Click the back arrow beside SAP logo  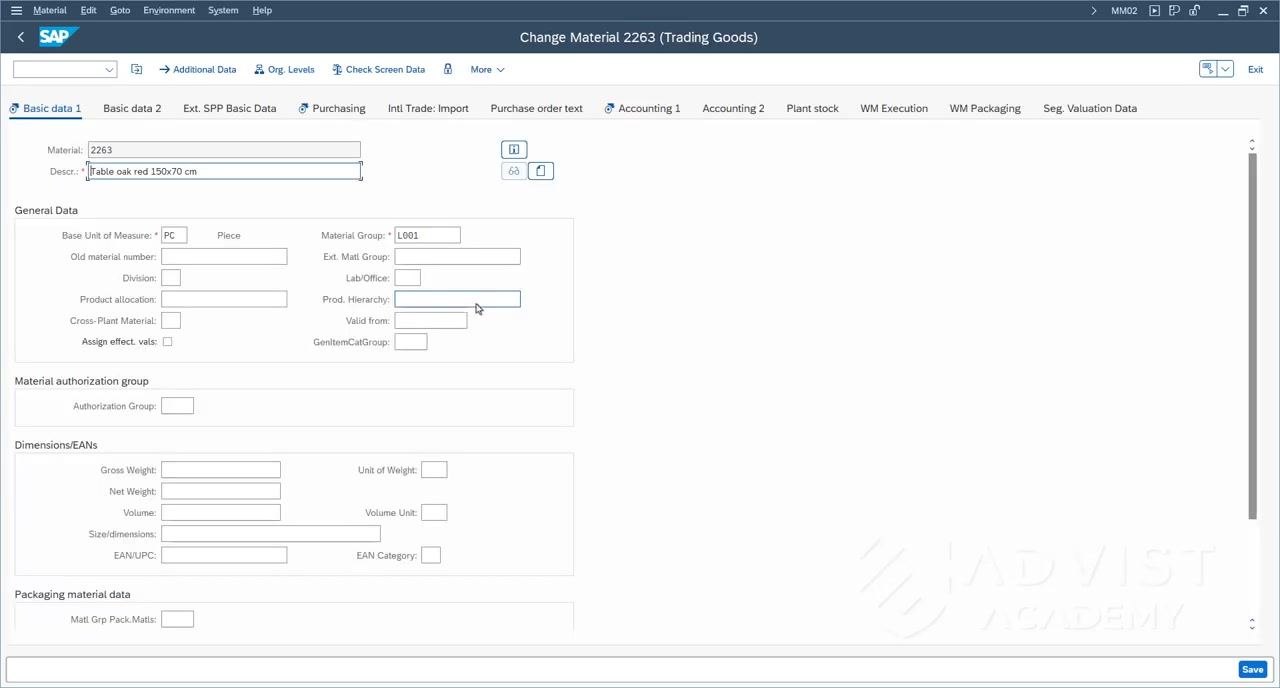tap(21, 37)
